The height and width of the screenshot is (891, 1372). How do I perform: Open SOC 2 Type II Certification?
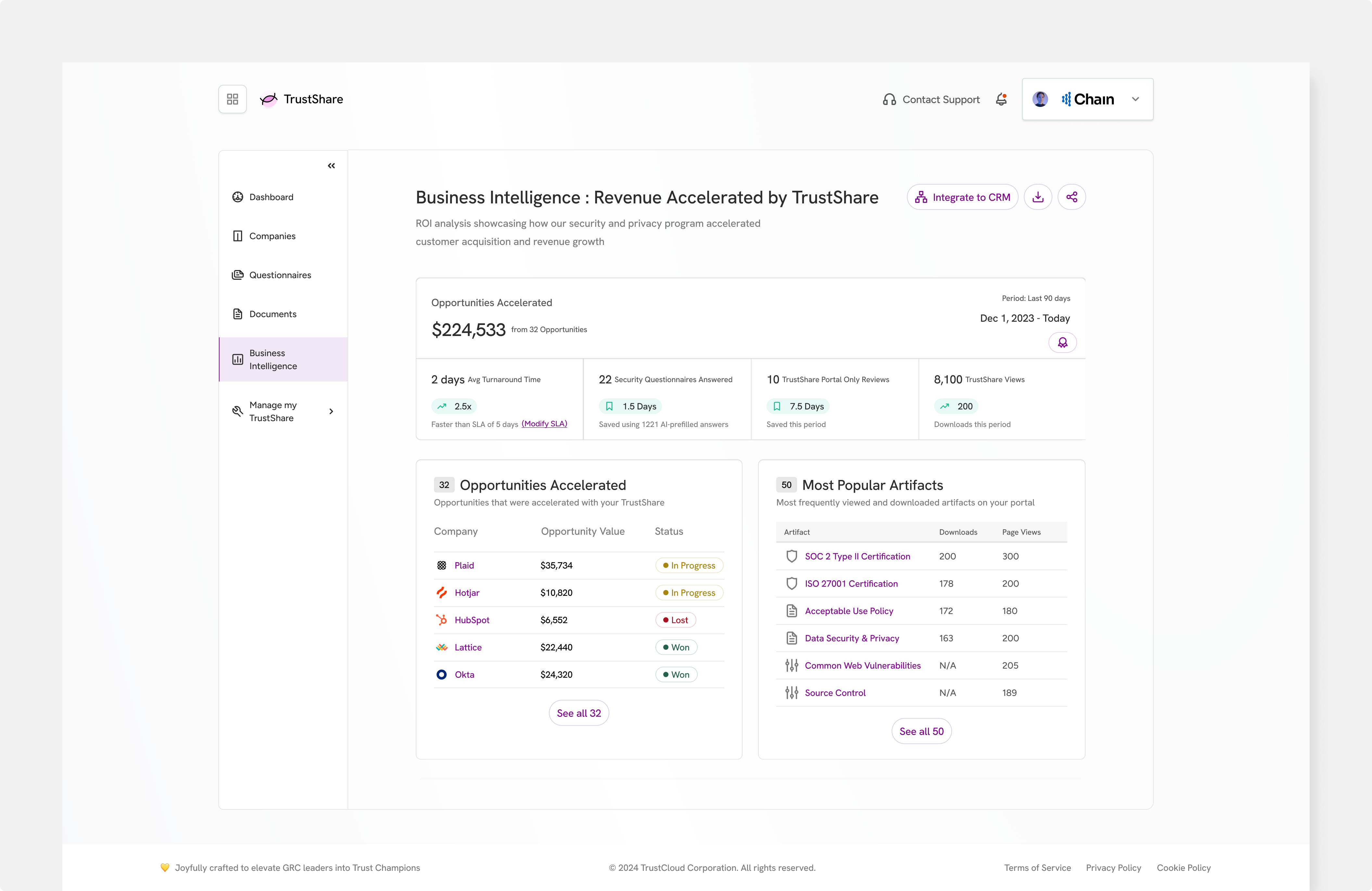[x=857, y=557]
